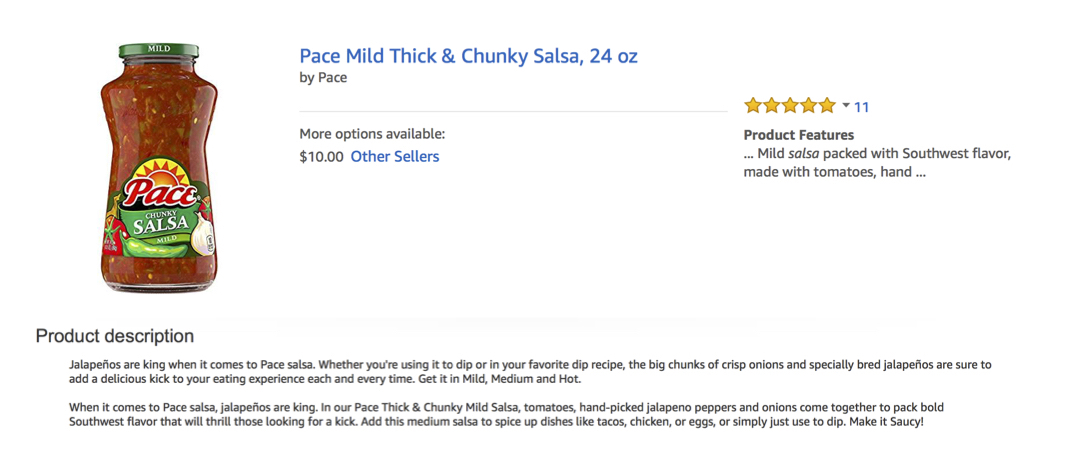Click the fifth gold rating star

pyautogui.click(x=827, y=105)
